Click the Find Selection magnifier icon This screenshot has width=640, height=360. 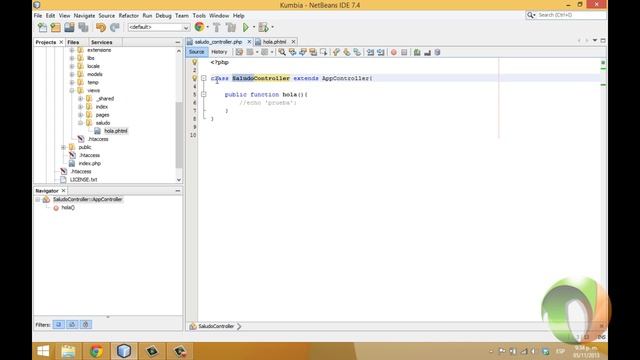click(282, 52)
